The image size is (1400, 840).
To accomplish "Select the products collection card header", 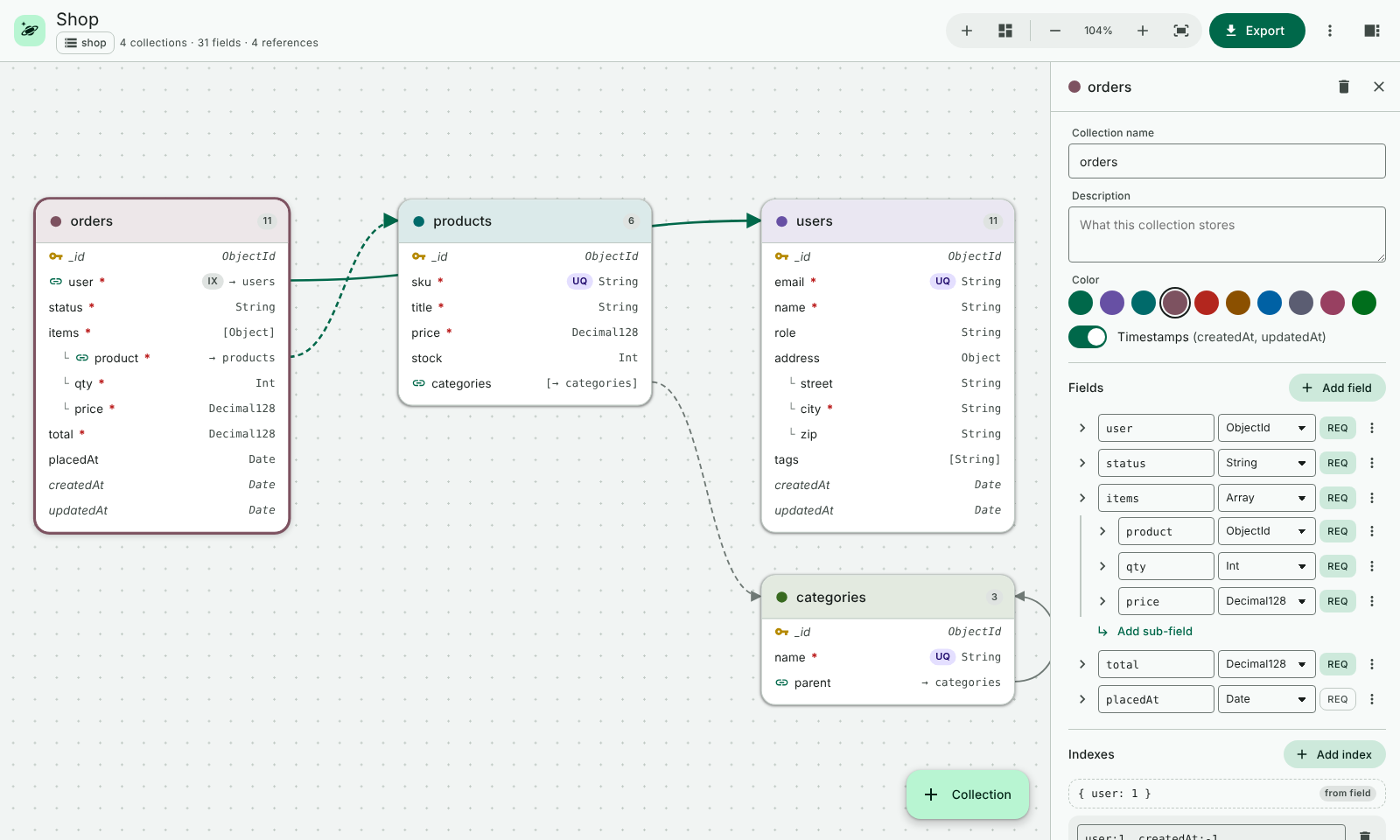I will [x=525, y=221].
